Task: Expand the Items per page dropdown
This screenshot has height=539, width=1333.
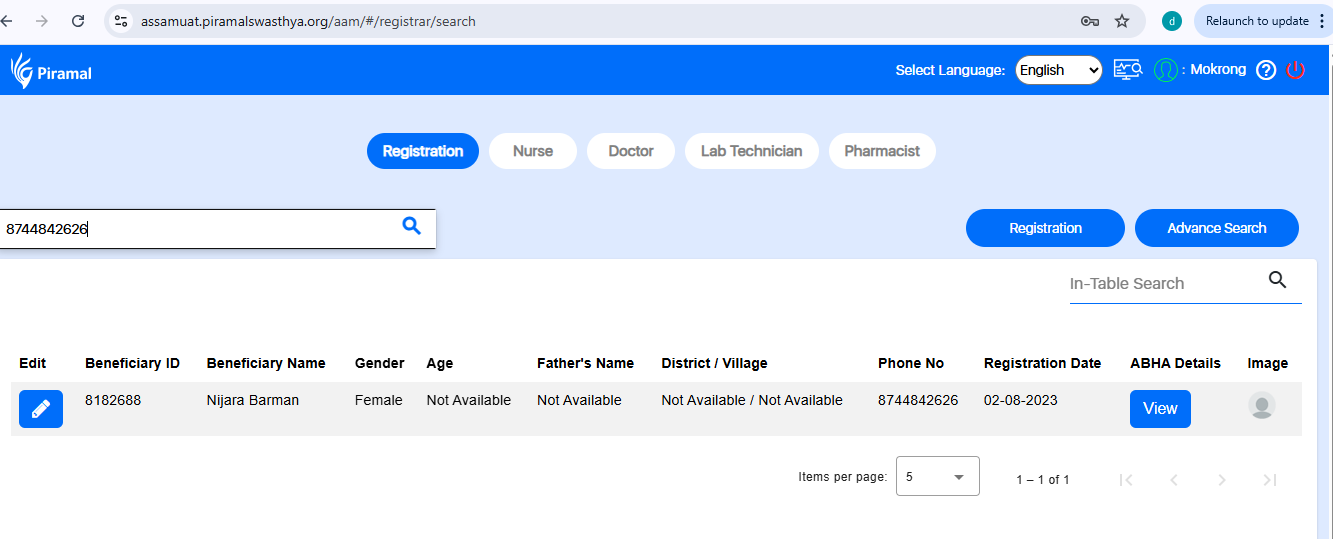Action: tap(937, 477)
